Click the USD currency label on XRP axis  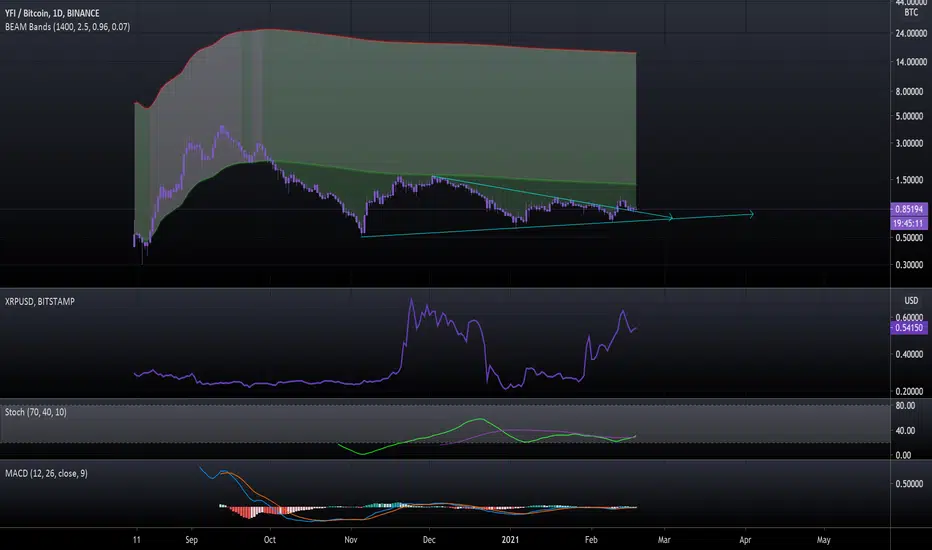coord(911,301)
